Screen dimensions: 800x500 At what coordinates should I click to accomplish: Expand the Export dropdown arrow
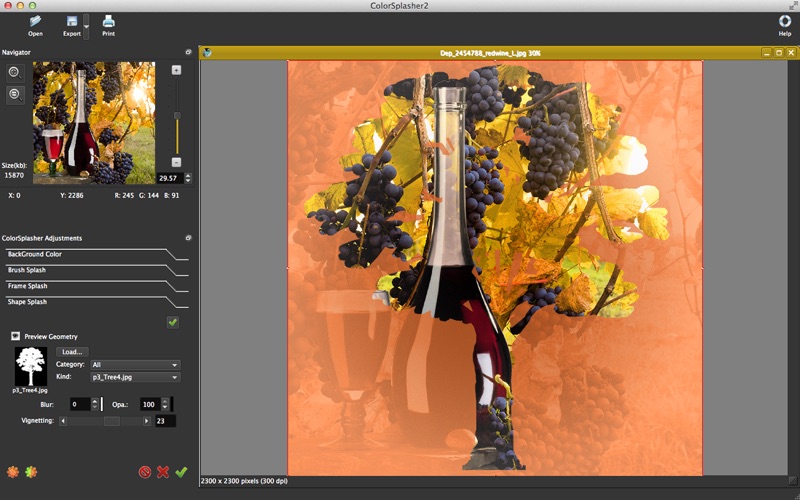(86, 26)
